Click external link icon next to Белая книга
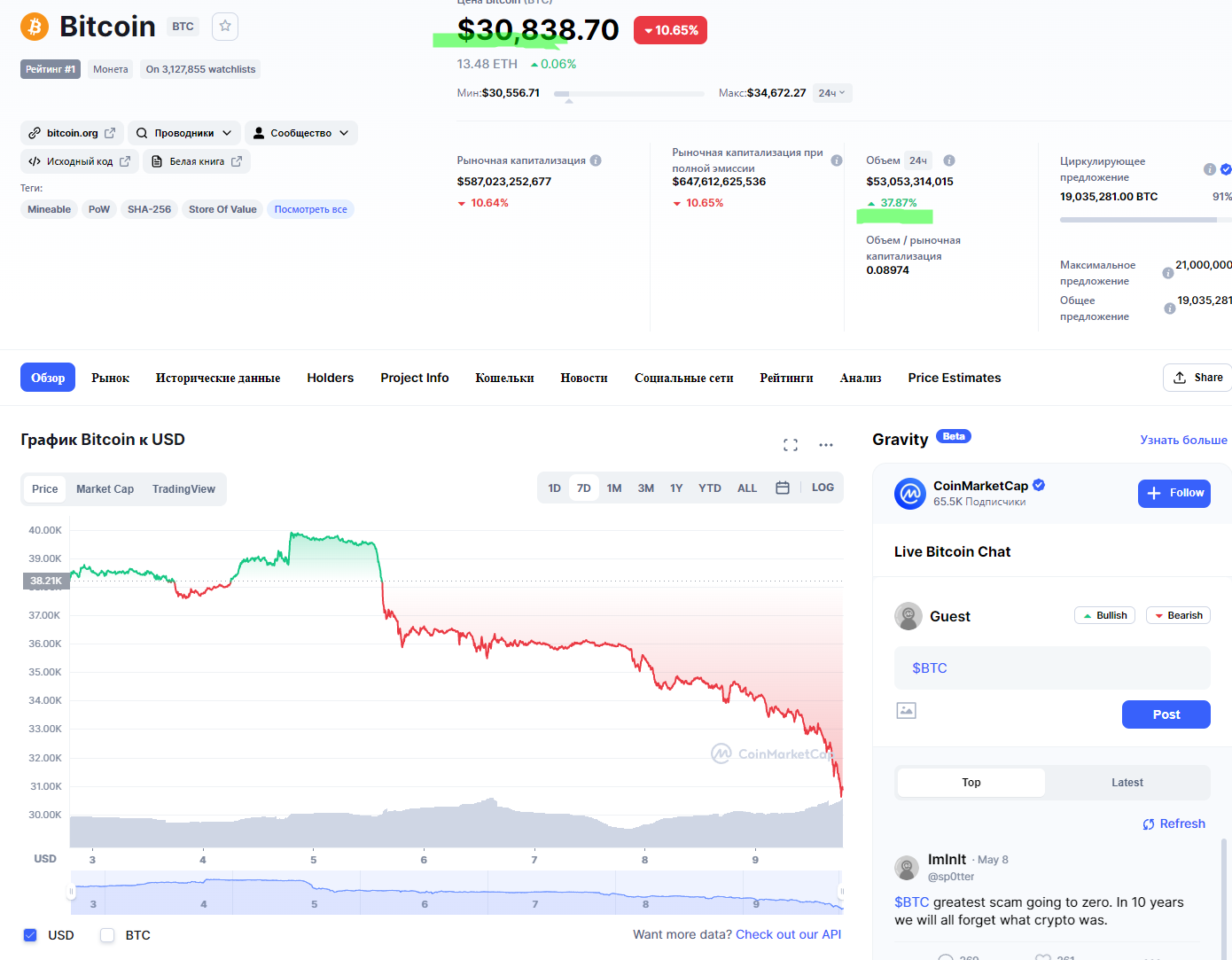The width and height of the screenshot is (1232, 960). 237,161
